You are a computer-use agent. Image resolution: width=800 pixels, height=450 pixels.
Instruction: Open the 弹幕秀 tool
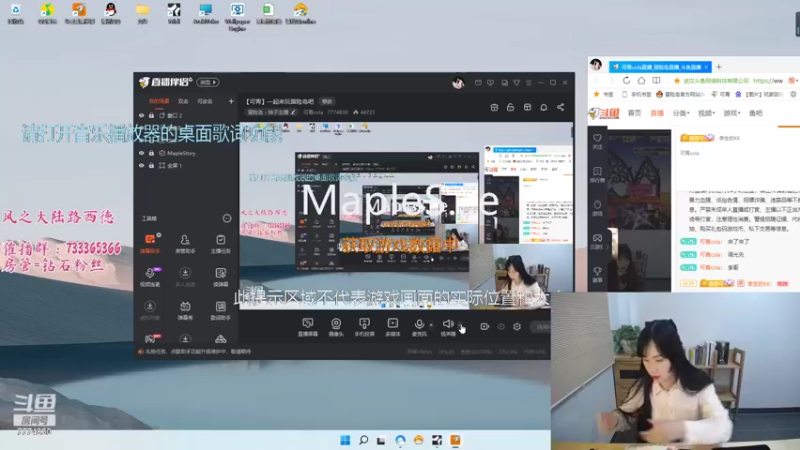click(185, 310)
